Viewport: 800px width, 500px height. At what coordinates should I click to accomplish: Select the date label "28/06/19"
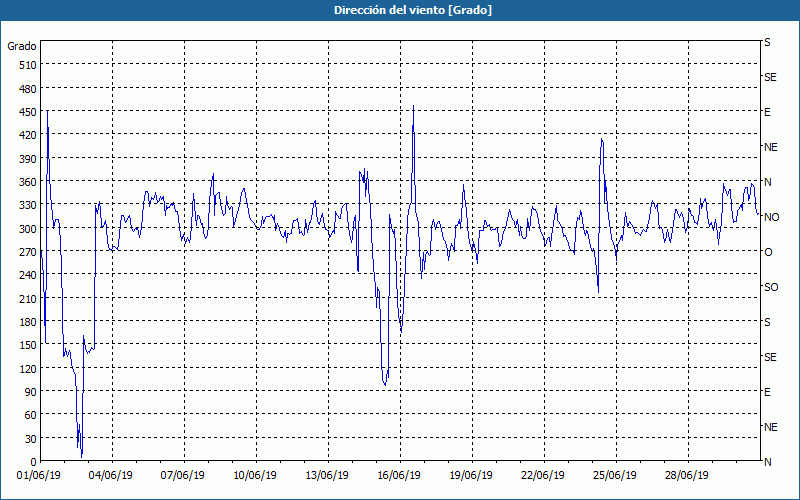687,476
